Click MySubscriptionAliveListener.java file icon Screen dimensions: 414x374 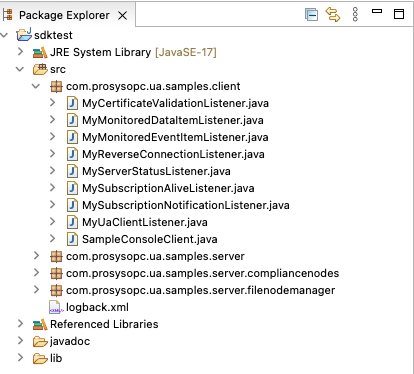(x=72, y=188)
